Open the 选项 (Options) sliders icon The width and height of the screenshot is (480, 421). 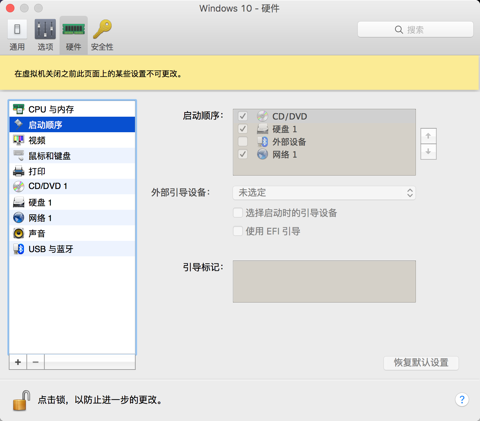[45, 29]
